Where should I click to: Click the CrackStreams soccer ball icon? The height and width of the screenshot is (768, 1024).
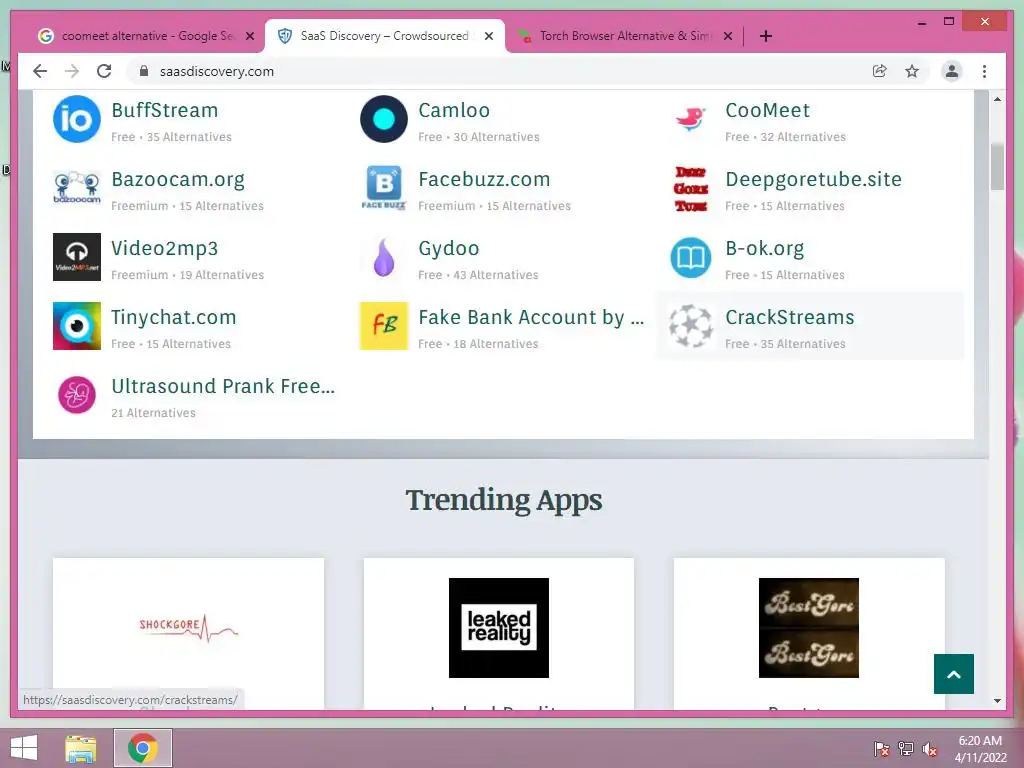pyautogui.click(x=690, y=326)
